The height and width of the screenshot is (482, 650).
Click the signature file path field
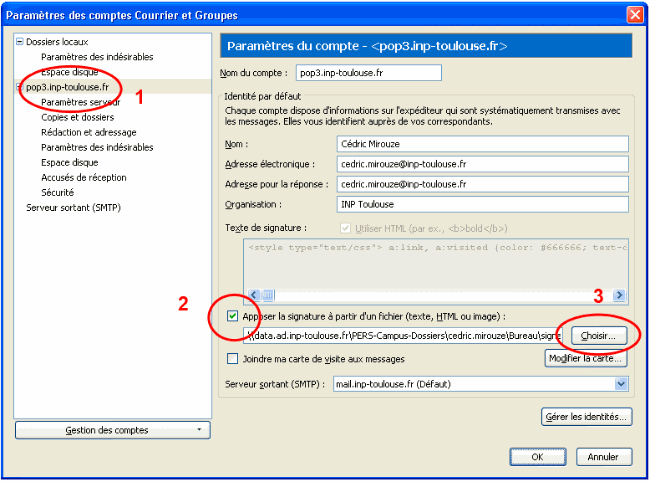coord(403,335)
